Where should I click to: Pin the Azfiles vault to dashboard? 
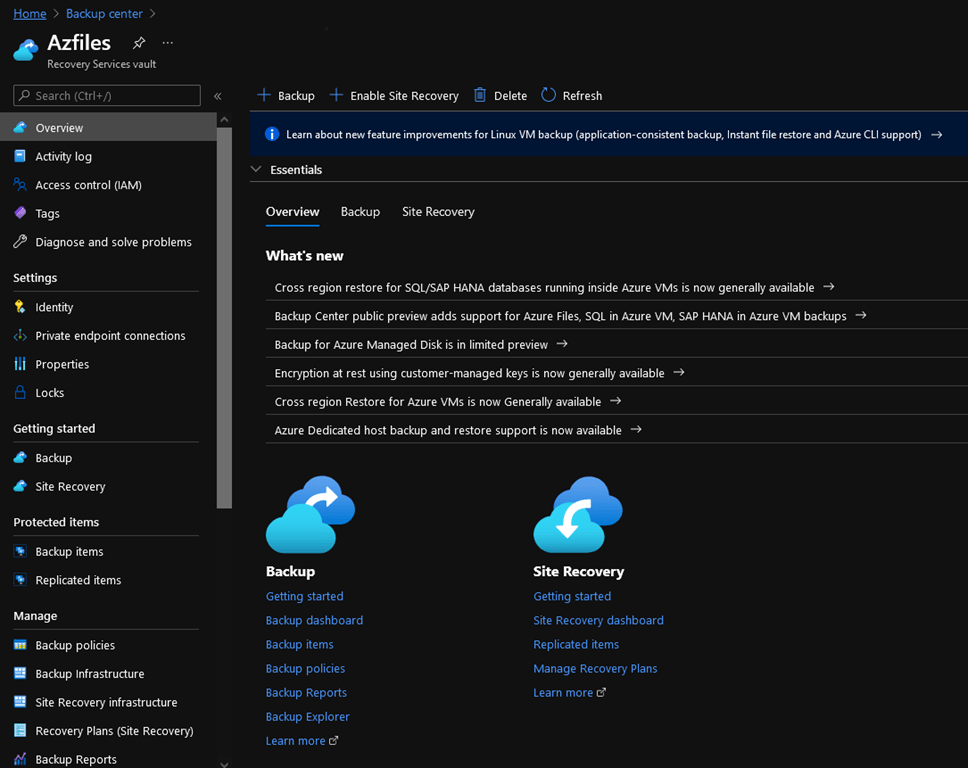[139, 43]
